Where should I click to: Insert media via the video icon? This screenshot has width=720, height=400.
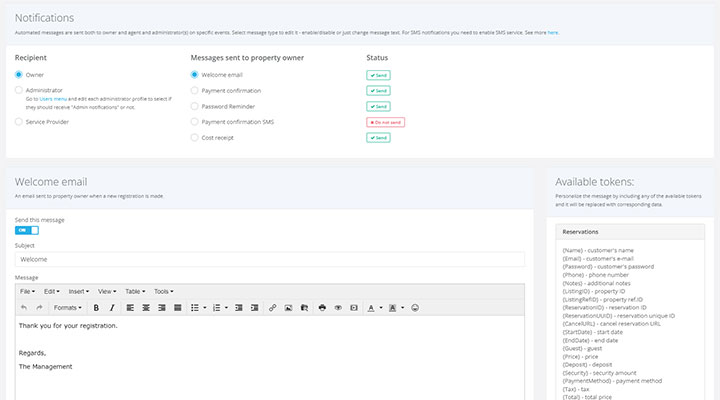pos(354,308)
